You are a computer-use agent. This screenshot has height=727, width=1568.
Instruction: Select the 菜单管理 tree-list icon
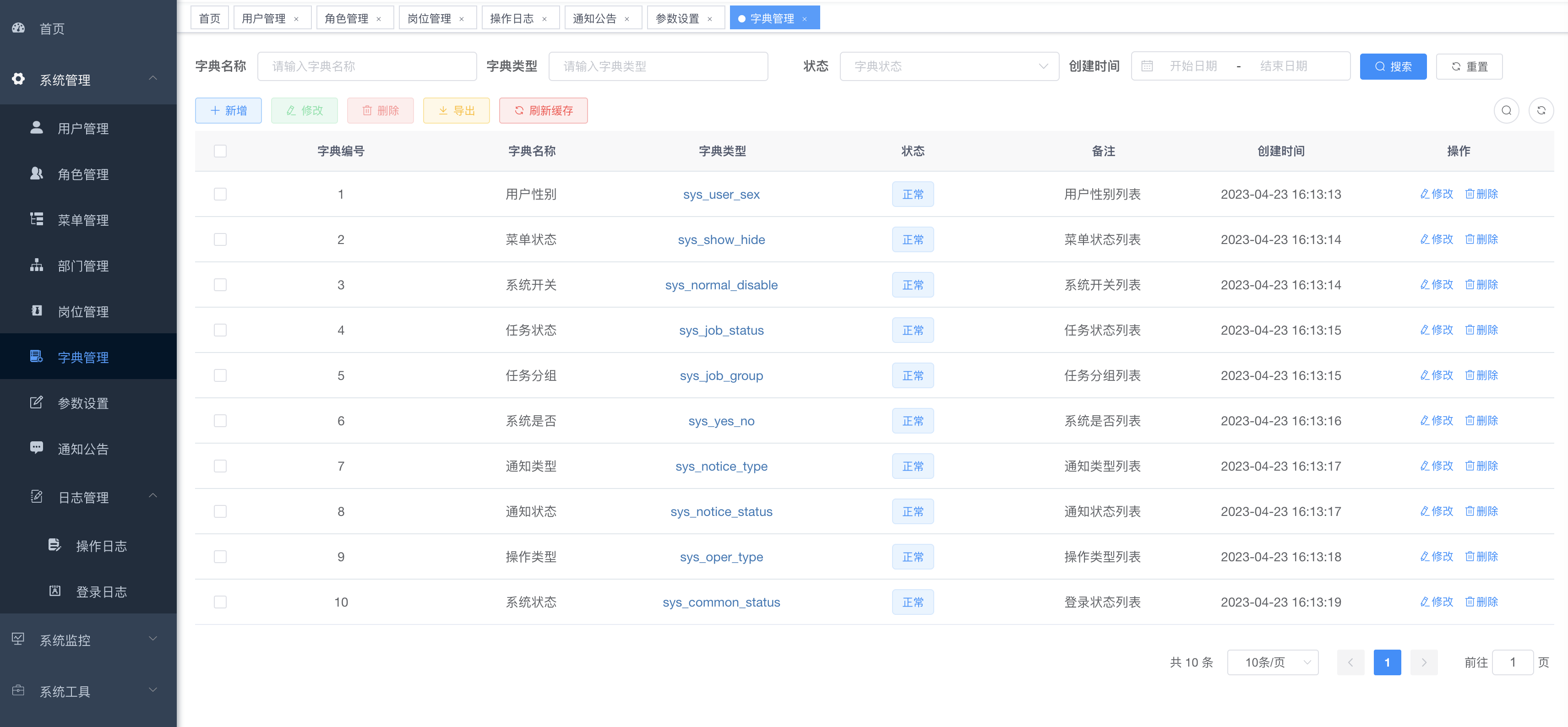(x=37, y=219)
